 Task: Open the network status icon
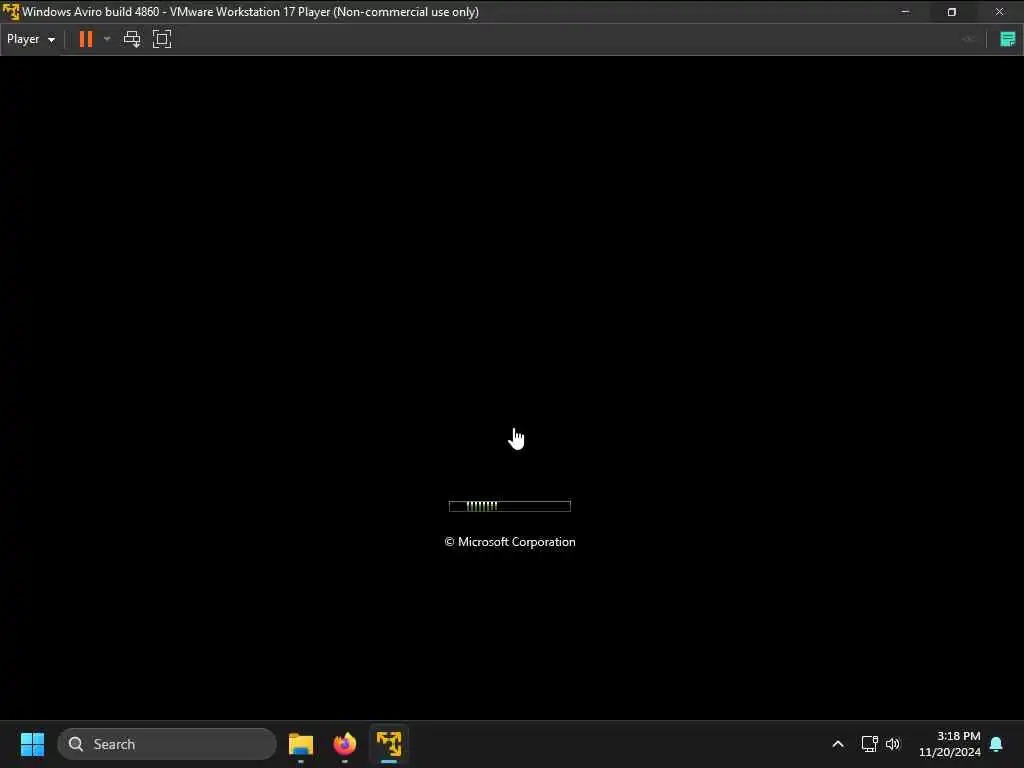869,744
